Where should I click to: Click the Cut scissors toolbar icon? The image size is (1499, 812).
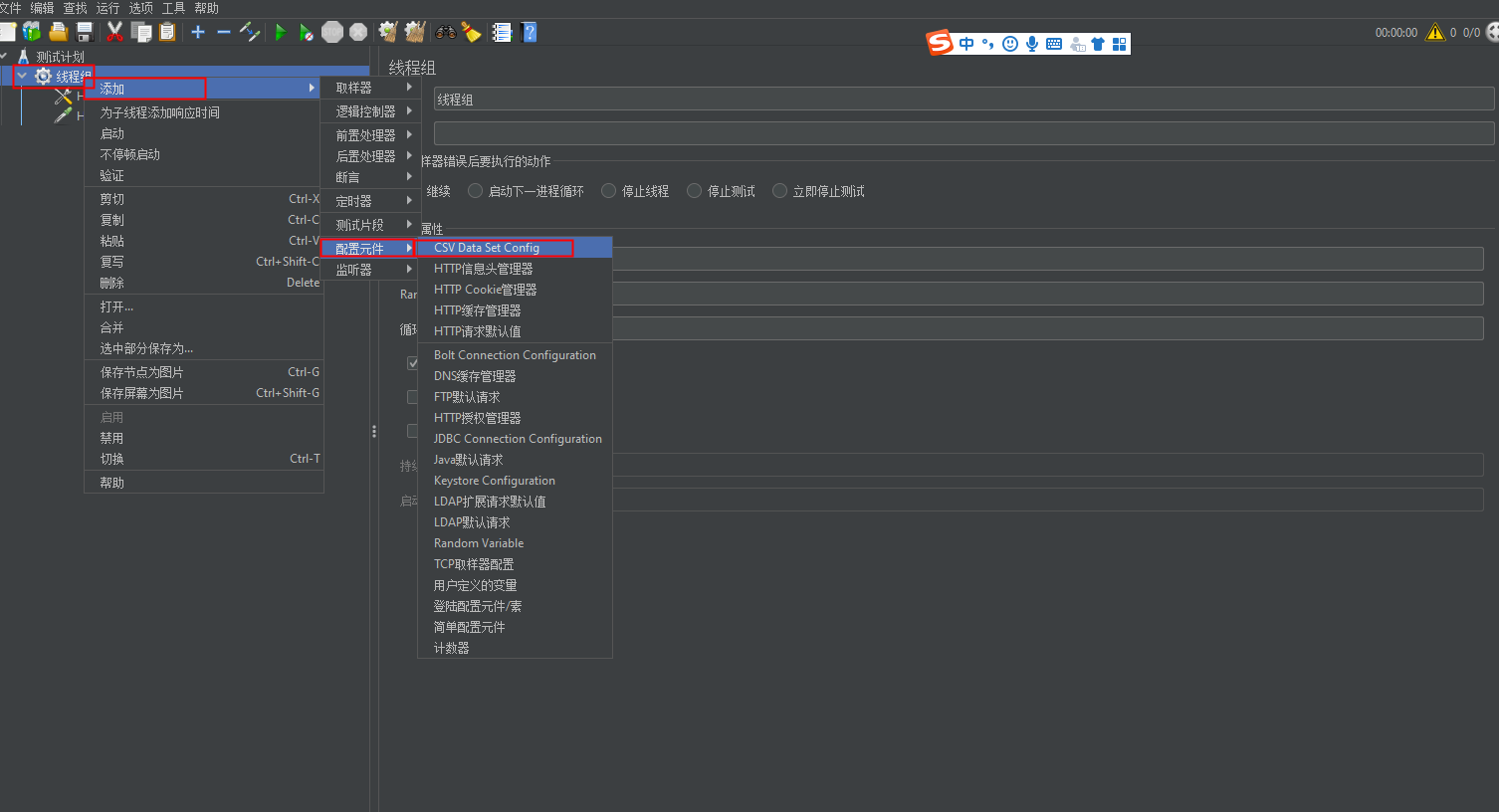click(115, 32)
